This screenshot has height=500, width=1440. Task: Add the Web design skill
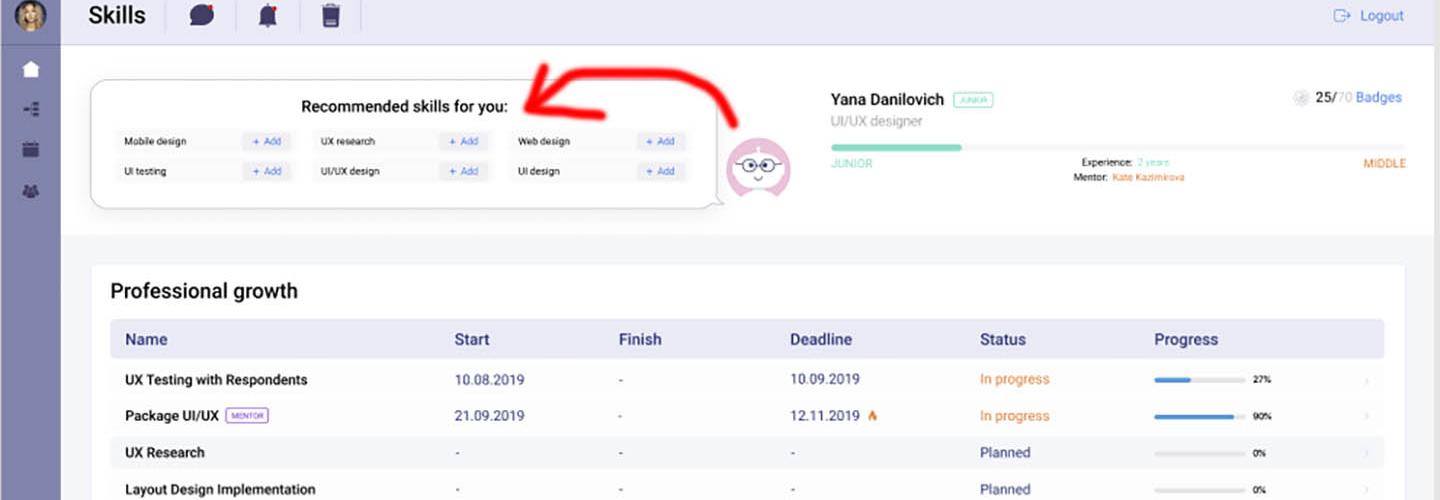[x=661, y=142]
